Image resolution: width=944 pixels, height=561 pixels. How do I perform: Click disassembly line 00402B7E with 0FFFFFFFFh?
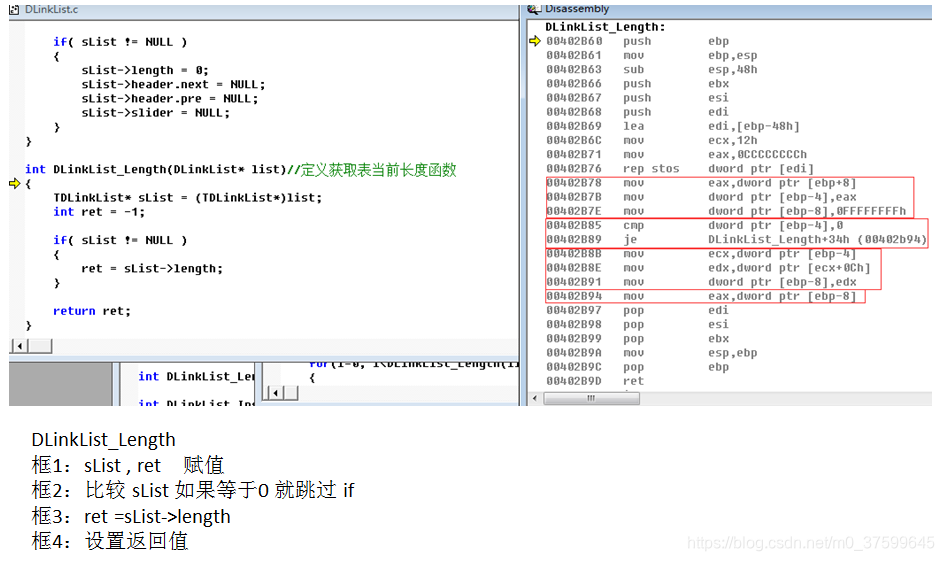(x=726, y=211)
